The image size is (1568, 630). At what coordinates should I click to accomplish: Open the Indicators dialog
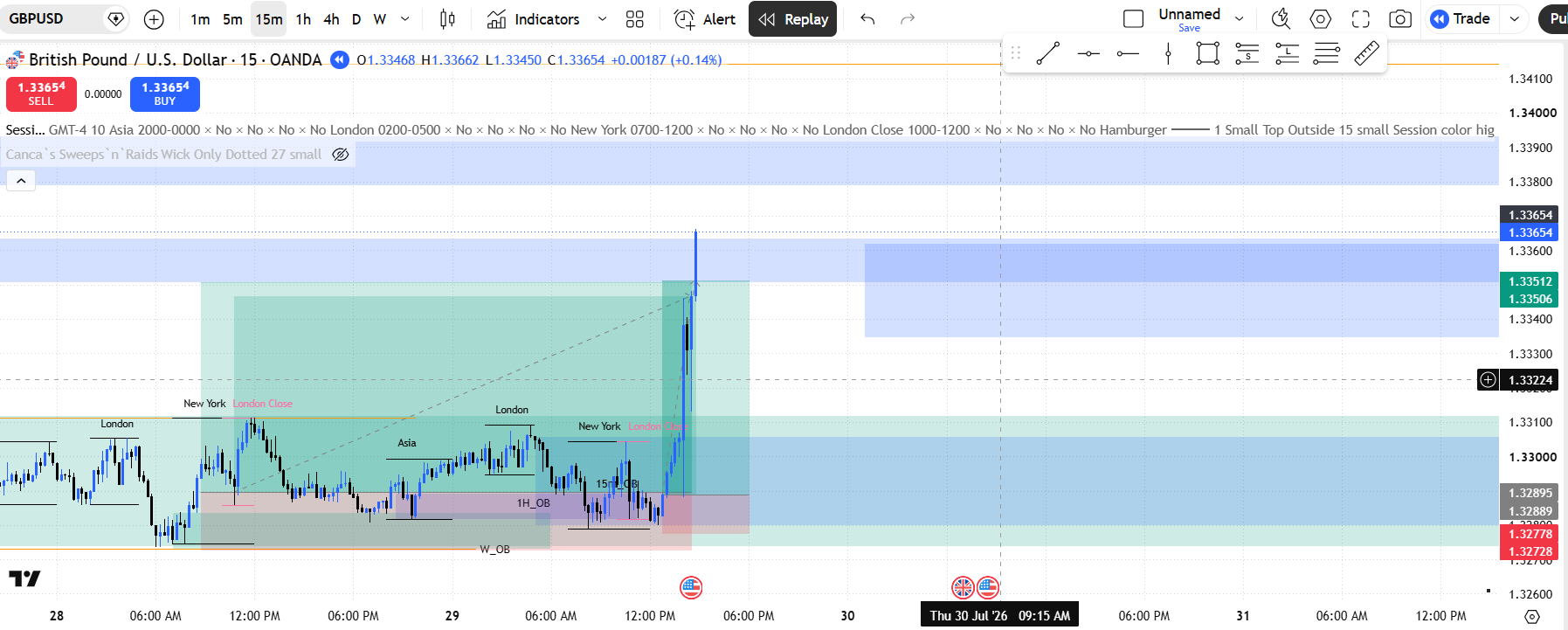click(534, 18)
